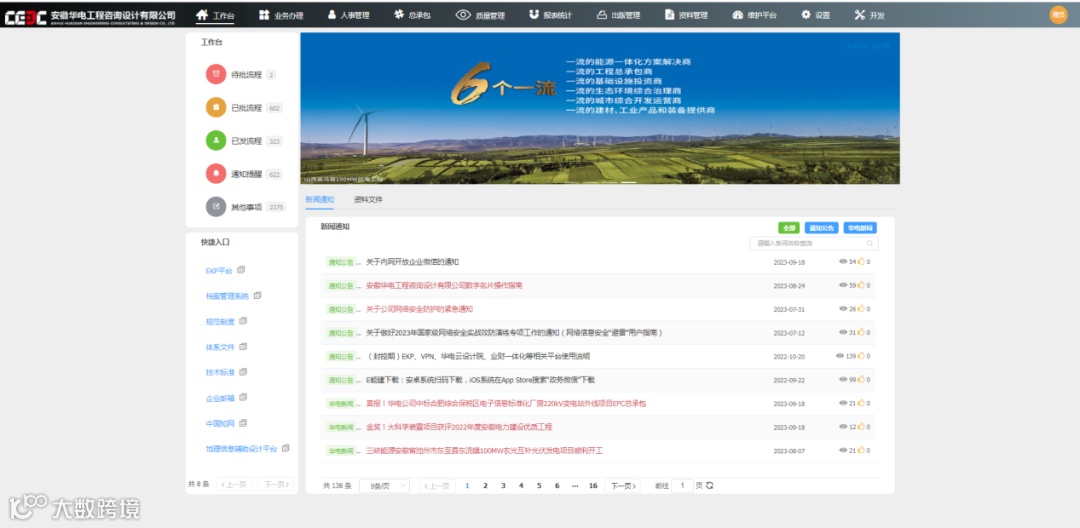Viewport: 1080px width, 528px height.
Task: Like the notice dated 2022-10-20
Action: pos(861,356)
